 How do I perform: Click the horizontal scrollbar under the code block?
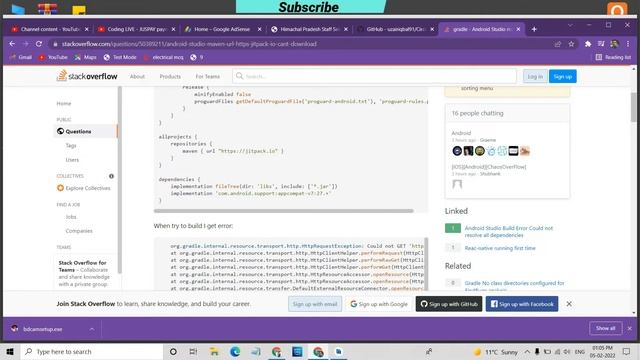pyautogui.click(x=284, y=211)
